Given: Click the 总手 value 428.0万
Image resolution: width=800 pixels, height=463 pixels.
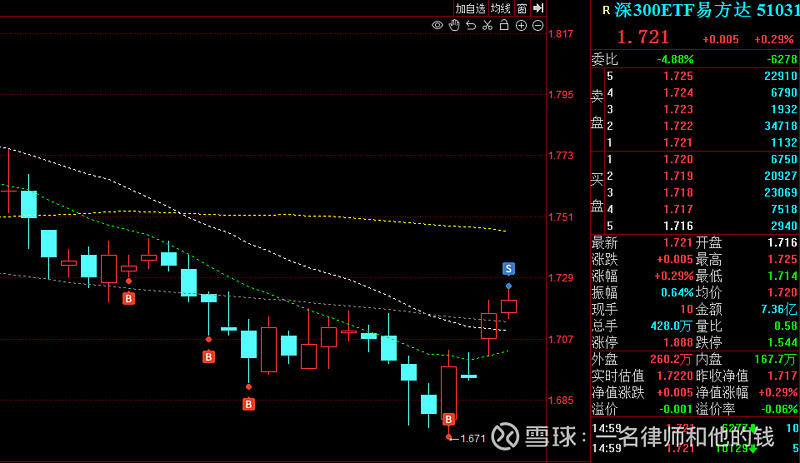Looking at the screenshot, I should point(671,326).
